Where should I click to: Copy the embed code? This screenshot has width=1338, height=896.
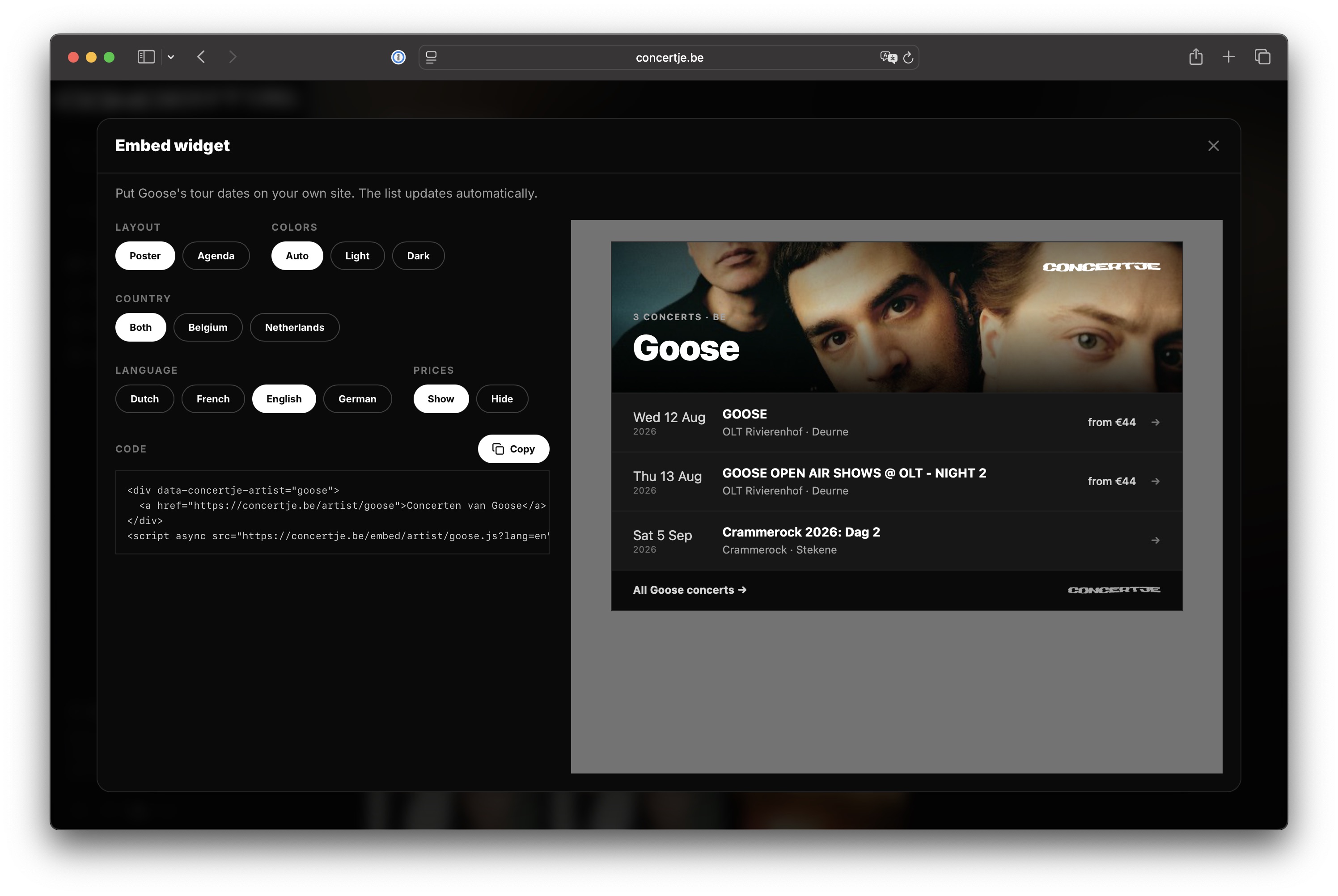point(513,449)
